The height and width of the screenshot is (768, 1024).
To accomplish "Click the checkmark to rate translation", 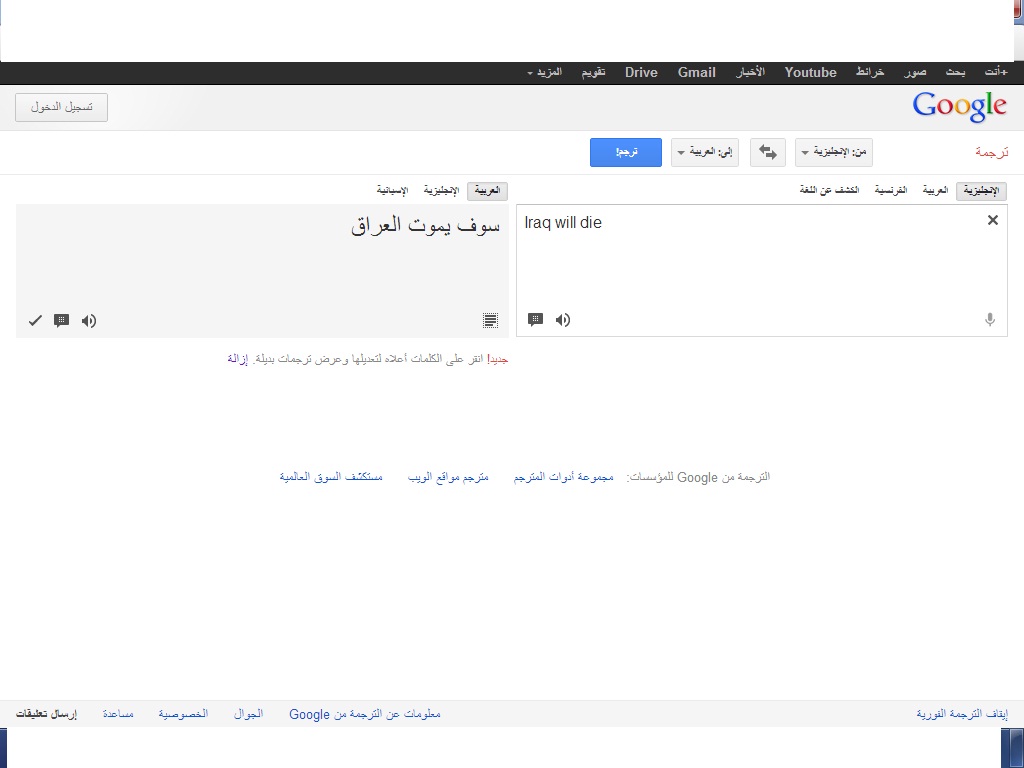I will [35, 321].
